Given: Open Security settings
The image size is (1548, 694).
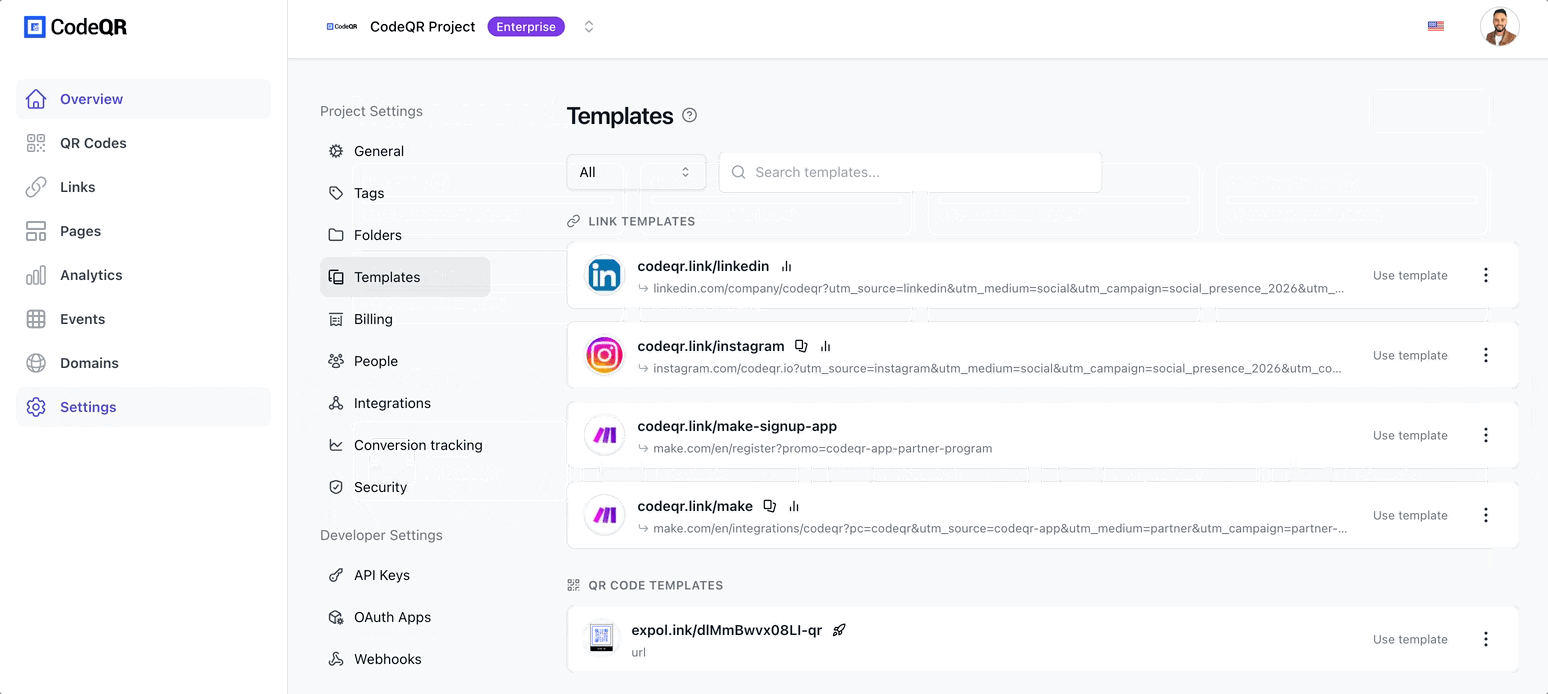Looking at the screenshot, I should [x=405, y=487].
